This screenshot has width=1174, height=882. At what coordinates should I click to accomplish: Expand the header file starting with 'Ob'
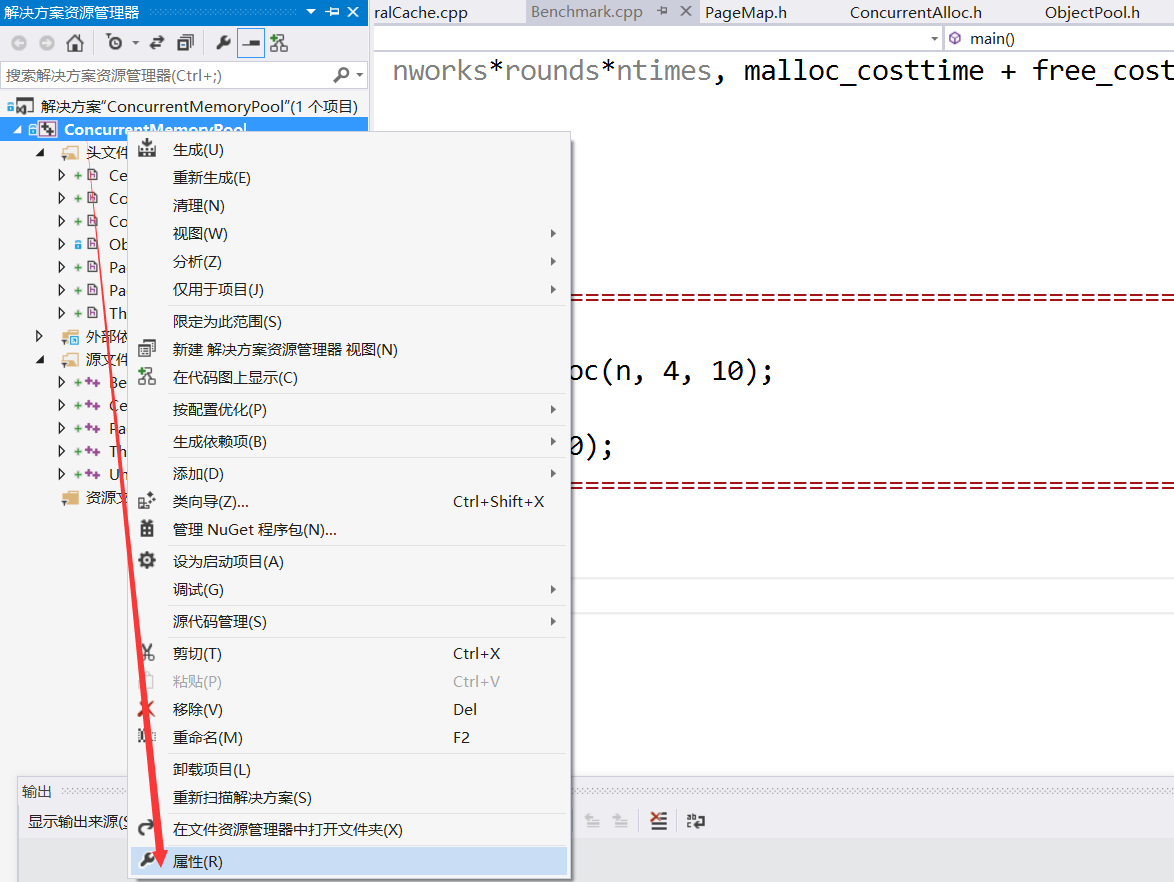tap(61, 244)
